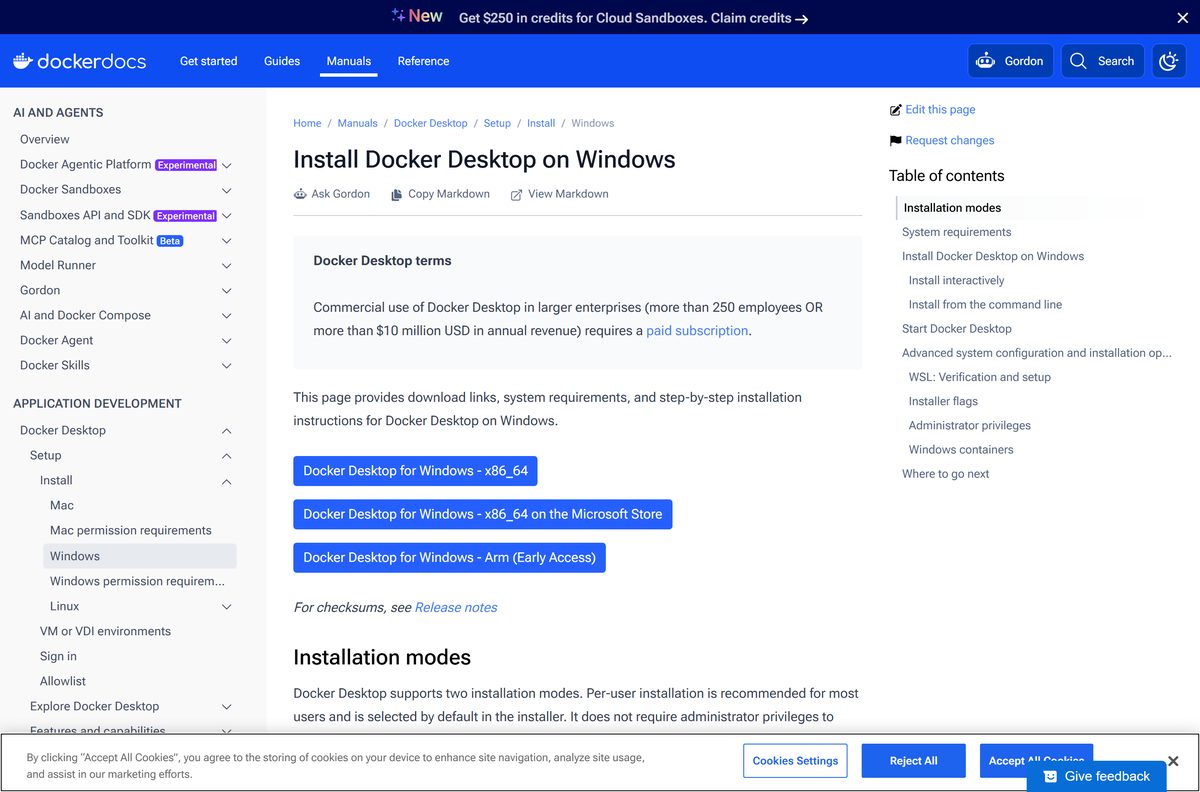1200x792 pixels.
Task: Open paid subscription link
Action: (697, 331)
